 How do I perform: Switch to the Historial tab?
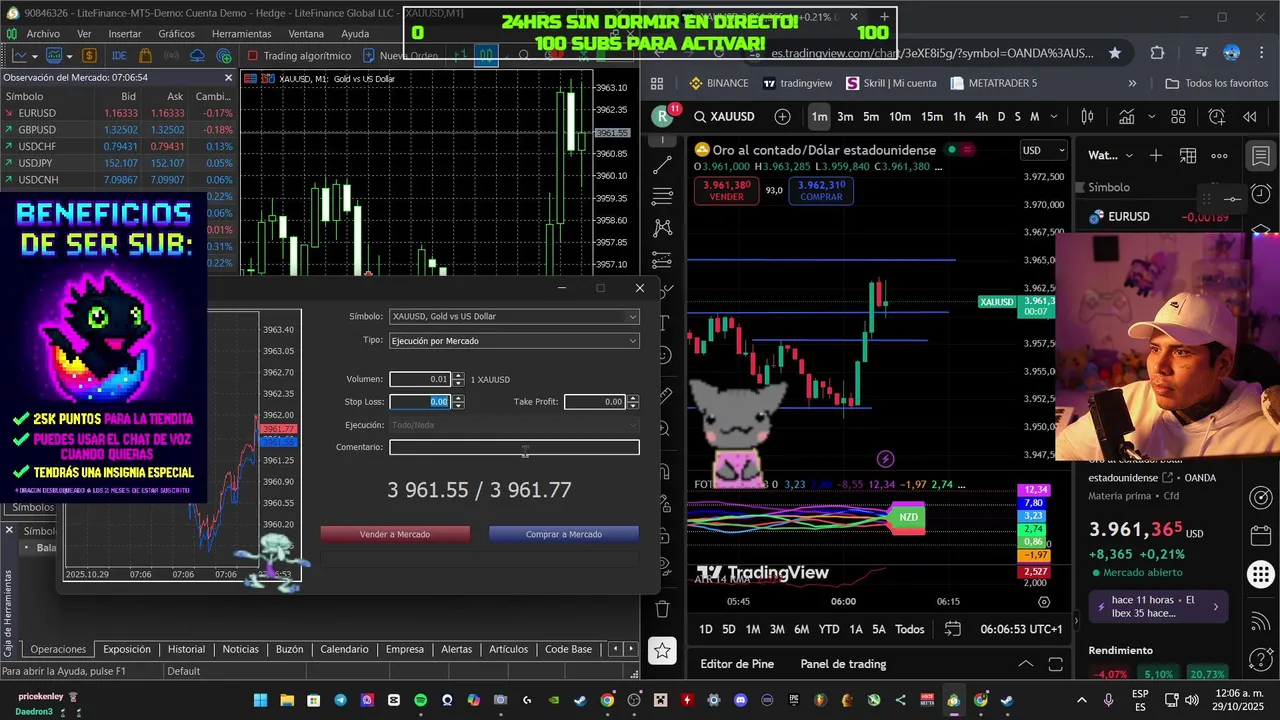pyautogui.click(x=186, y=649)
